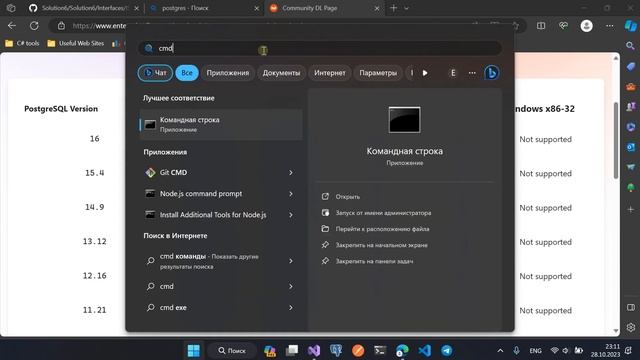Show more filters with the arrow button
The width and height of the screenshot is (640, 360).
pyautogui.click(x=425, y=73)
